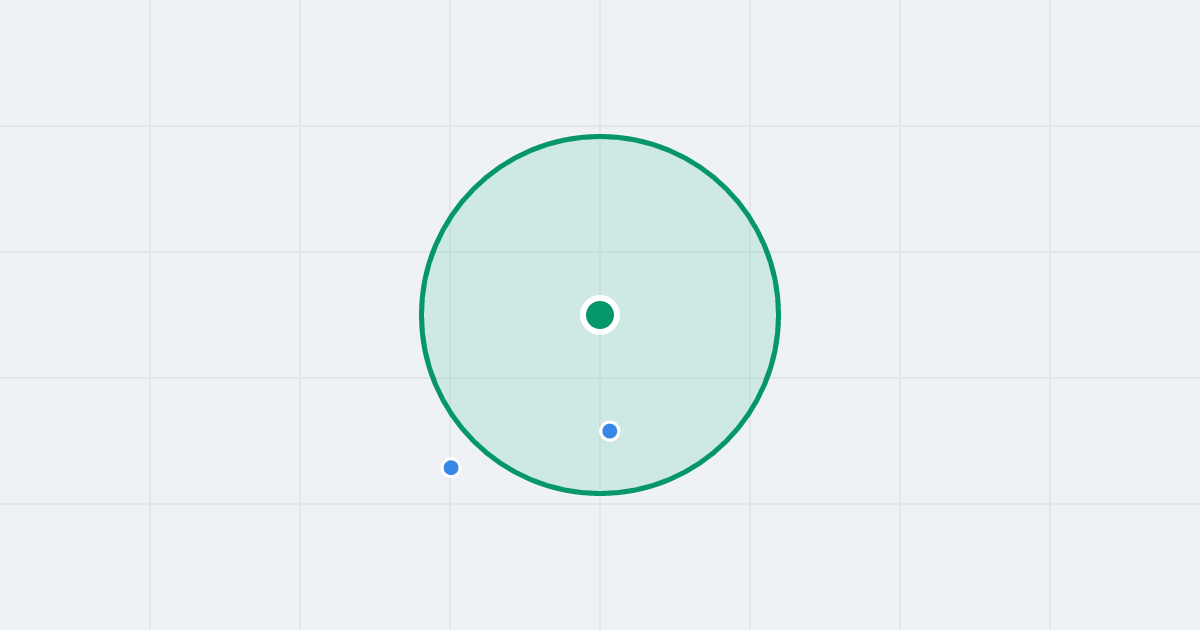The width and height of the screenshot is (1200, 630).
Task: Click the green center marker of the circle
Action: pyautogui.click(x=600, y=315)
